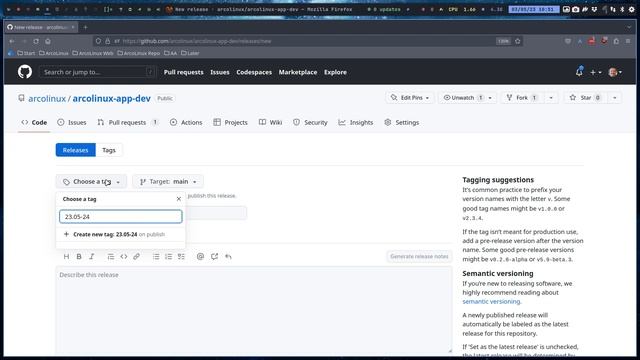
Task: Open Codespaces in the top navigation
Action: coord(254,72)
